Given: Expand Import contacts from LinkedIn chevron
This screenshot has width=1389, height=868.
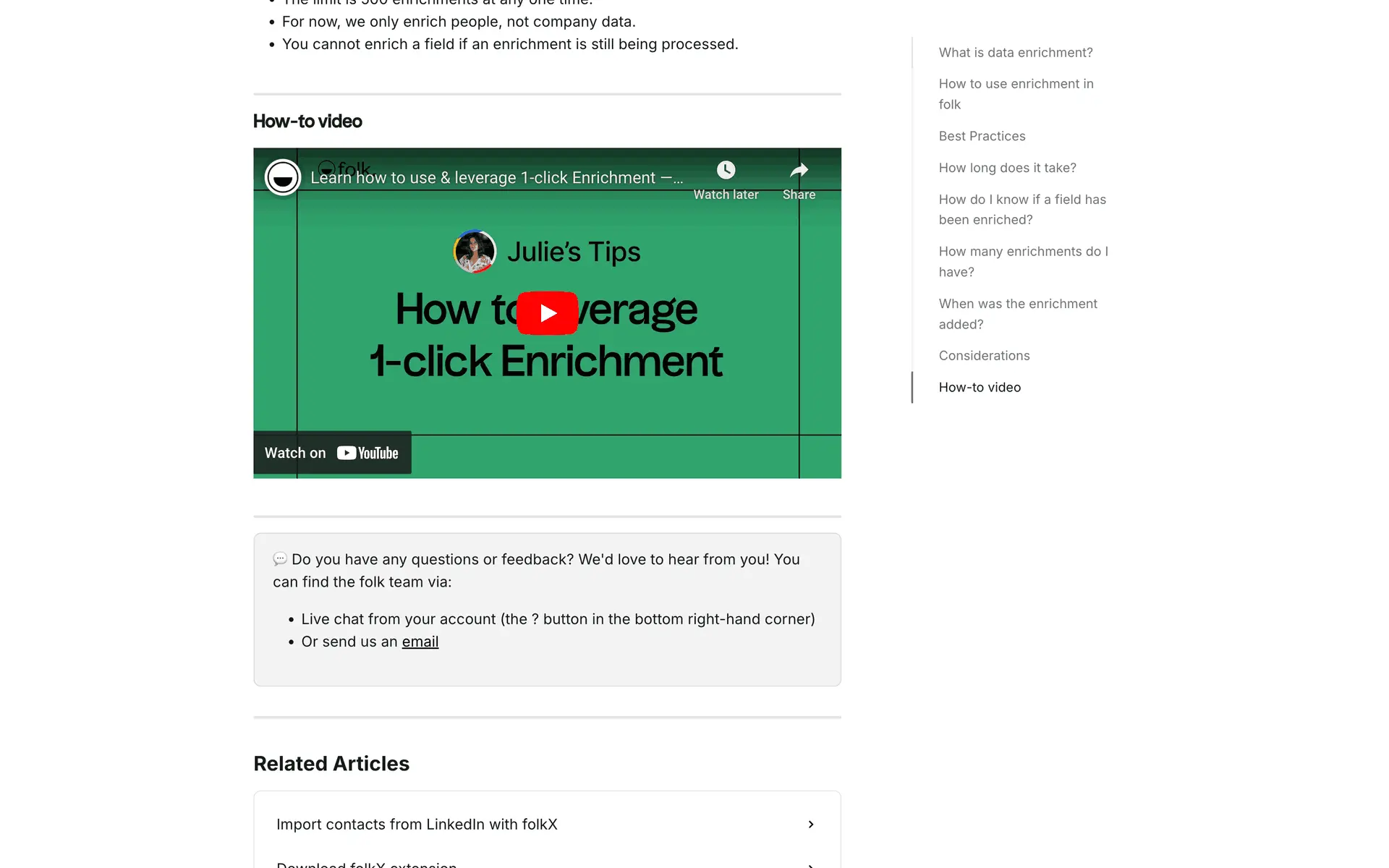Looking at the screenshot, I should [811, 825].
